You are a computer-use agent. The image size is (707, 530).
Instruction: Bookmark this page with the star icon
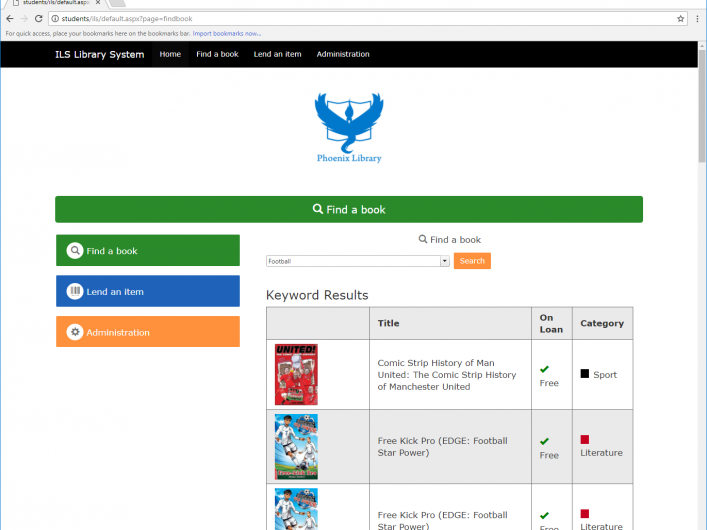tap(680, 18)
